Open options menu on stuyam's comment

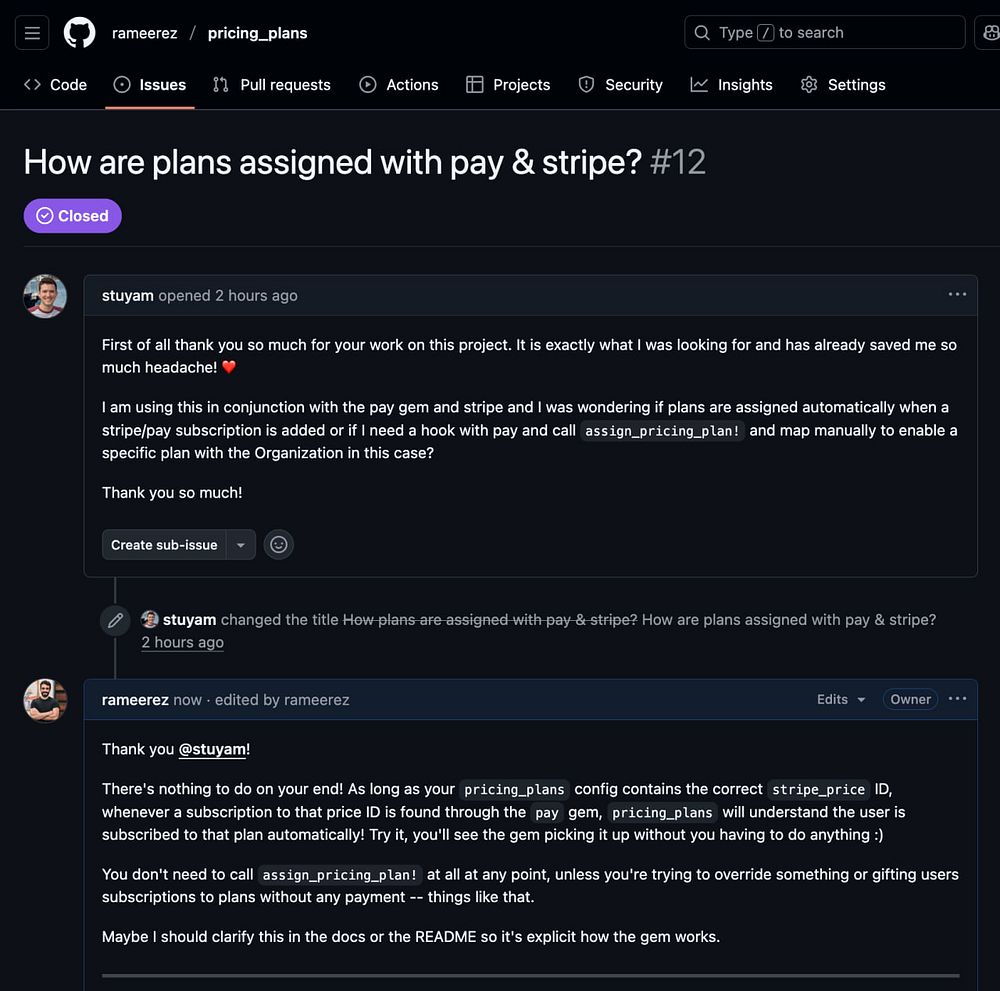click(957, 295)
